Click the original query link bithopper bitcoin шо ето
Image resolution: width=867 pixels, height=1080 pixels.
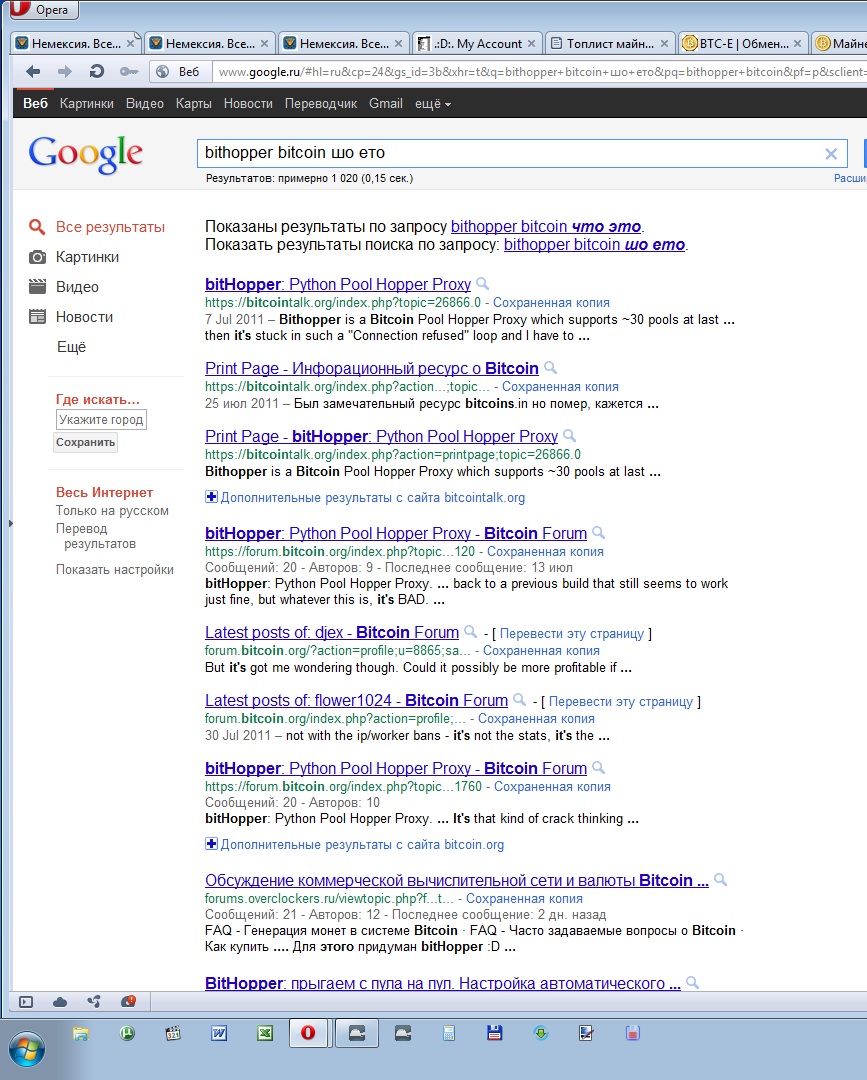click(x=594, y=245)
